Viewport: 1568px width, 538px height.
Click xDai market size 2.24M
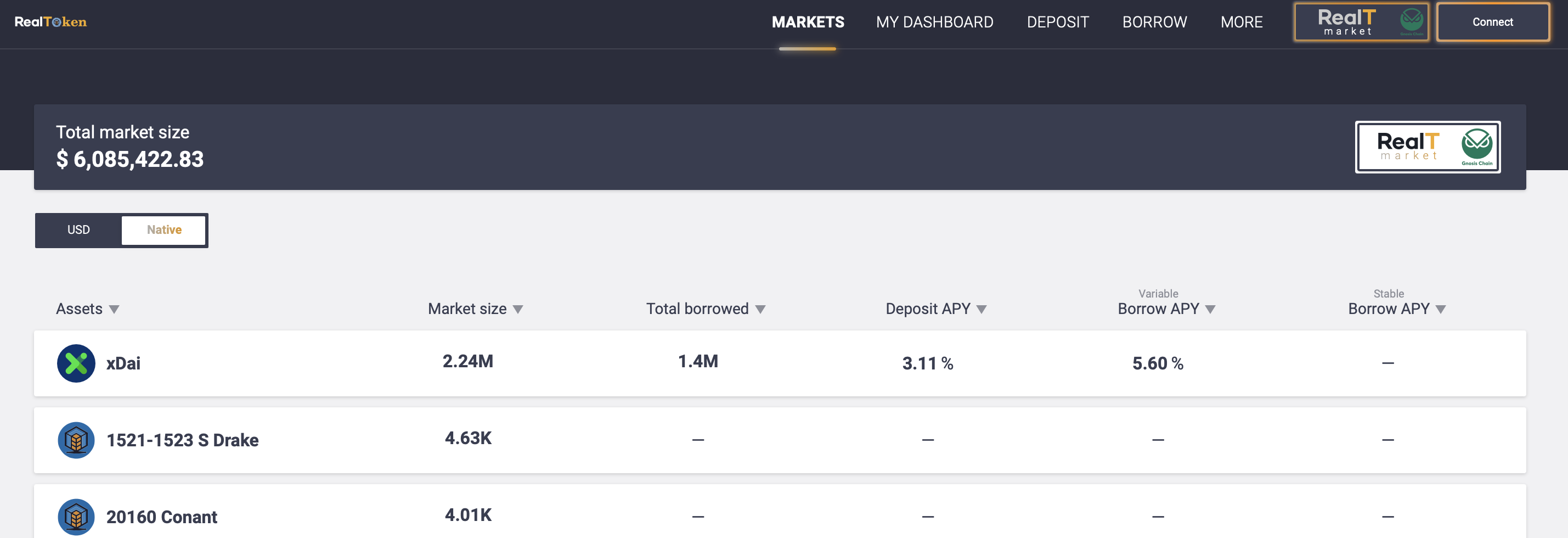point(467,361)
